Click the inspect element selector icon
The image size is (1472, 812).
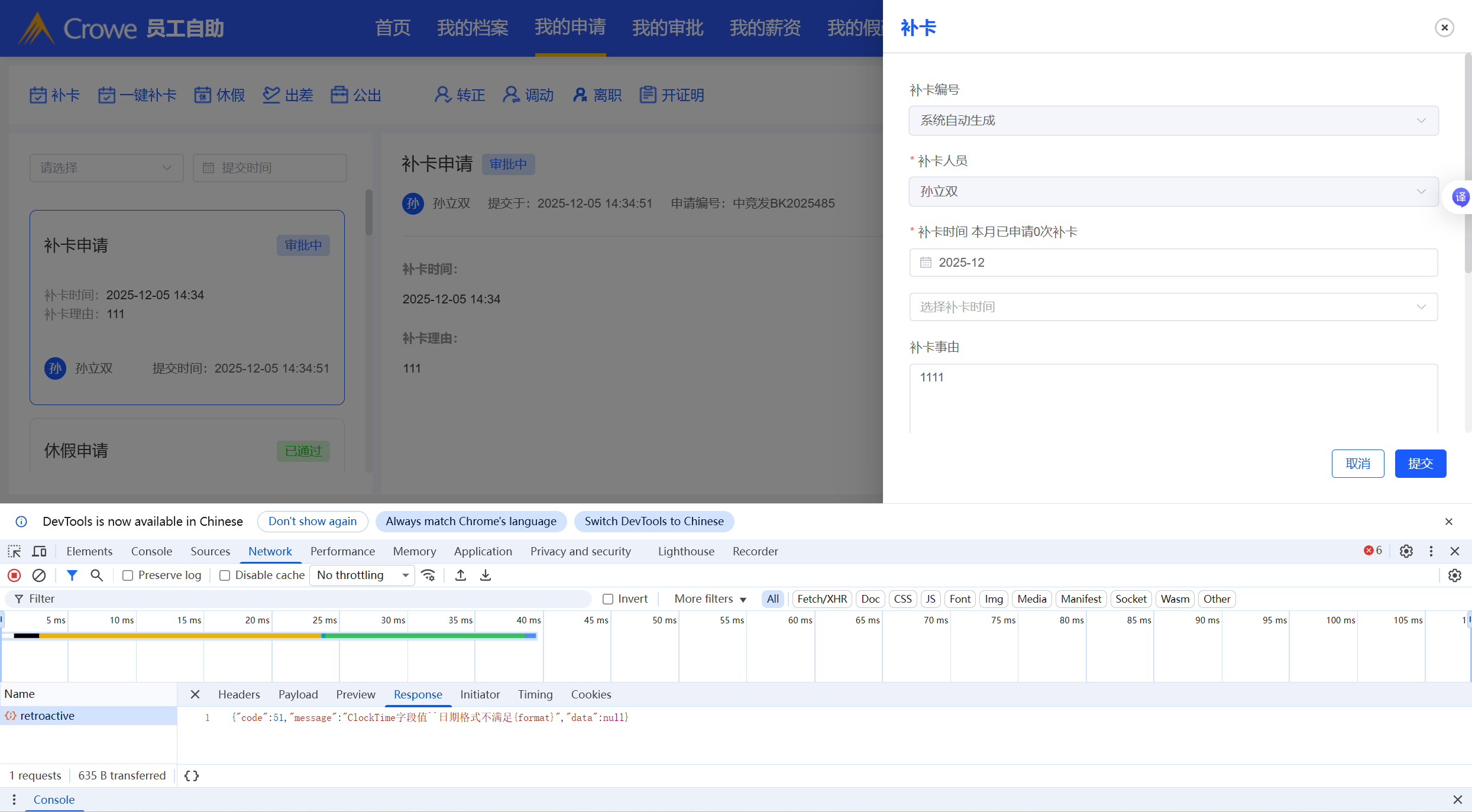(x=14, y=551)
